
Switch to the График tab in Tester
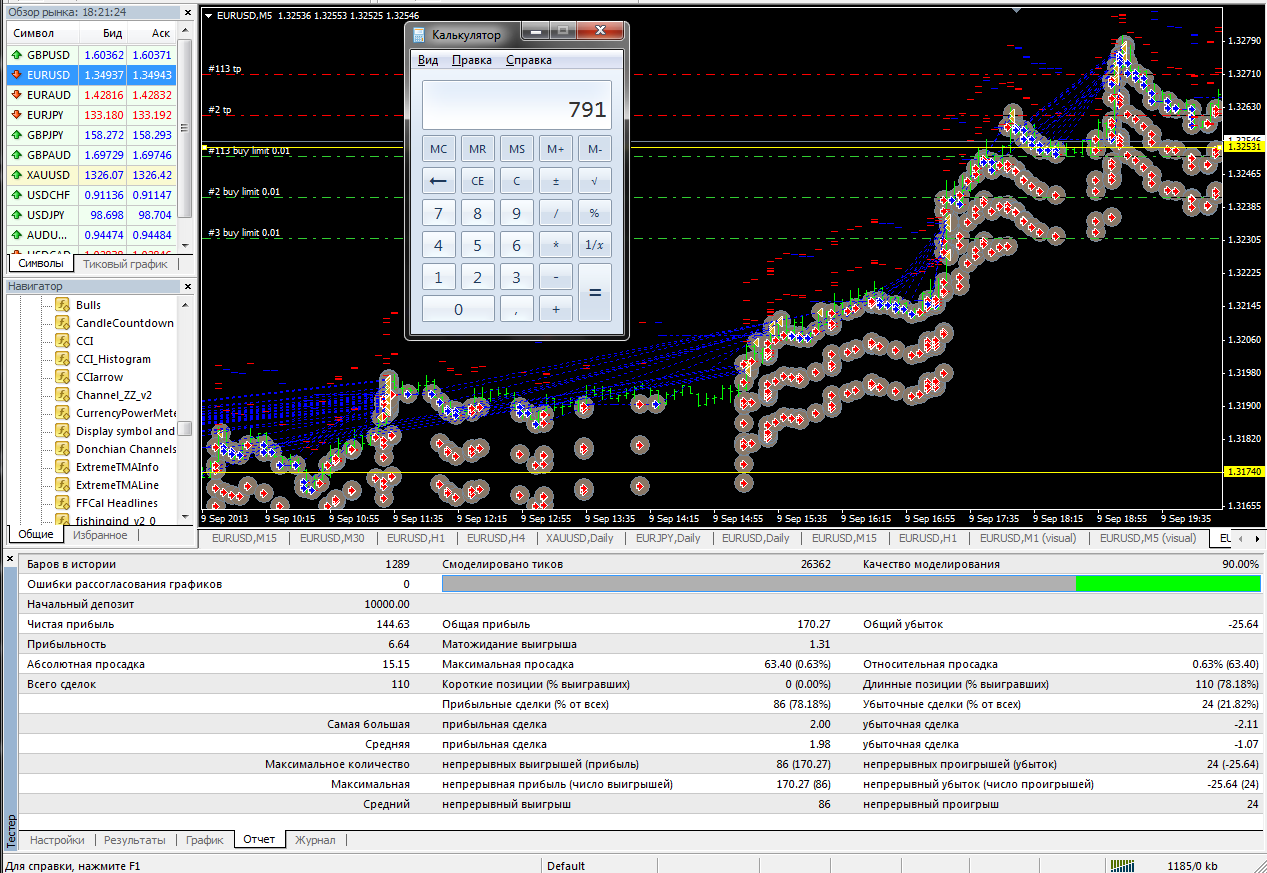click(205, 840)
